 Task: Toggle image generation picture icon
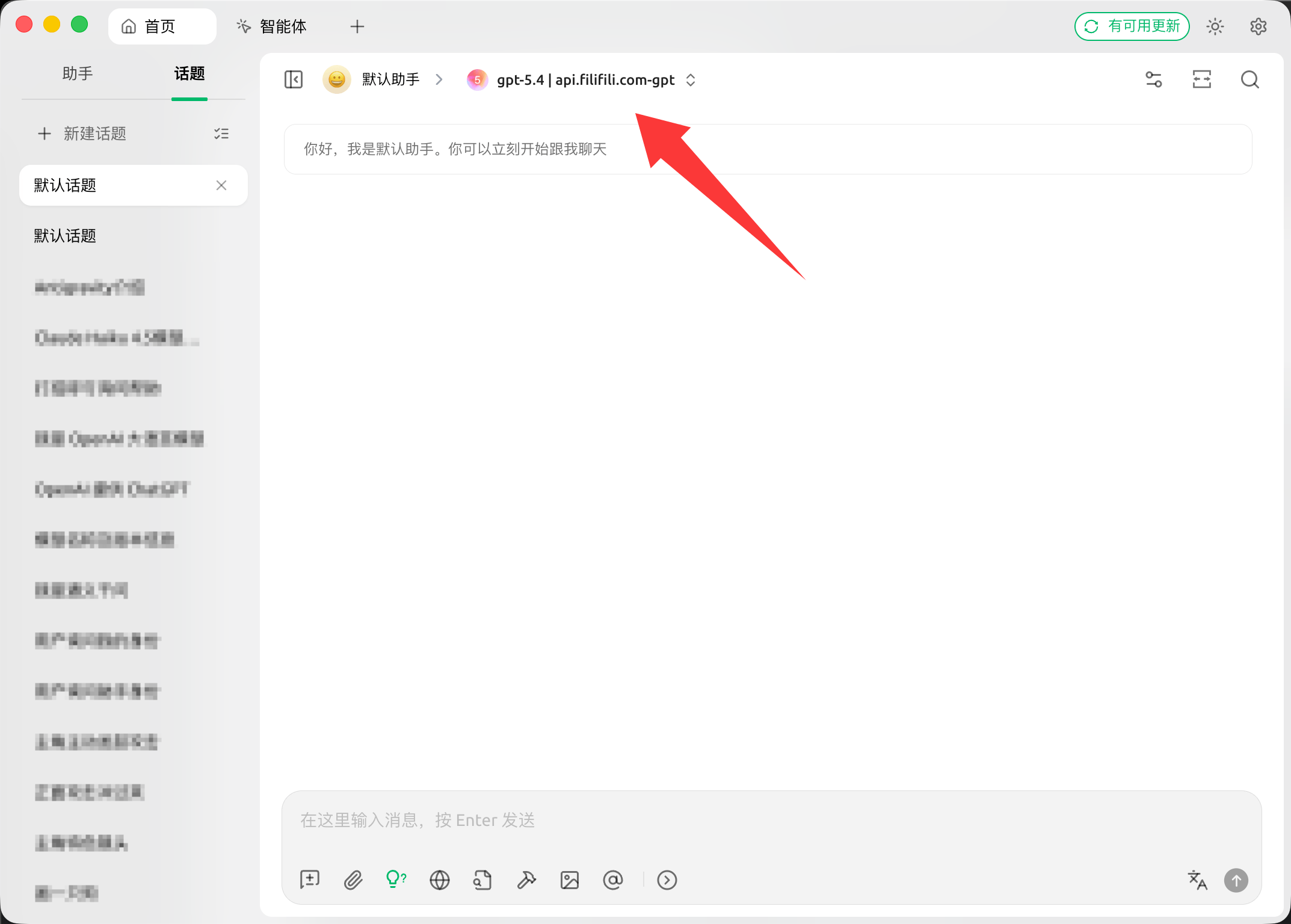click(570, 880)
